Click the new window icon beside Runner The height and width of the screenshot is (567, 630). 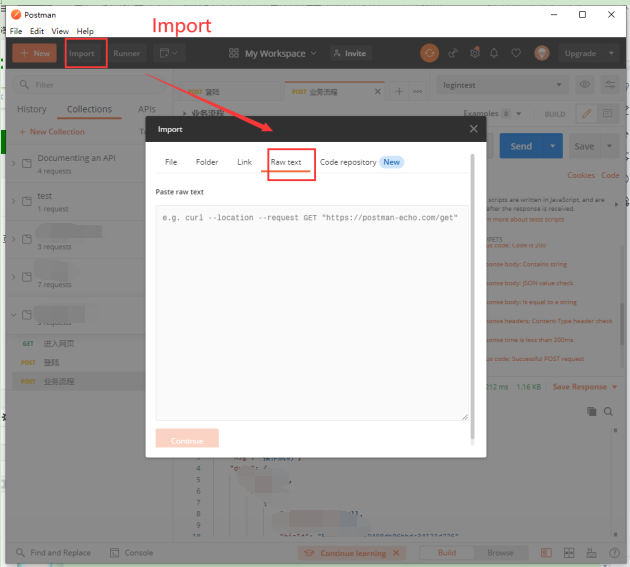(x=169, y=53)
